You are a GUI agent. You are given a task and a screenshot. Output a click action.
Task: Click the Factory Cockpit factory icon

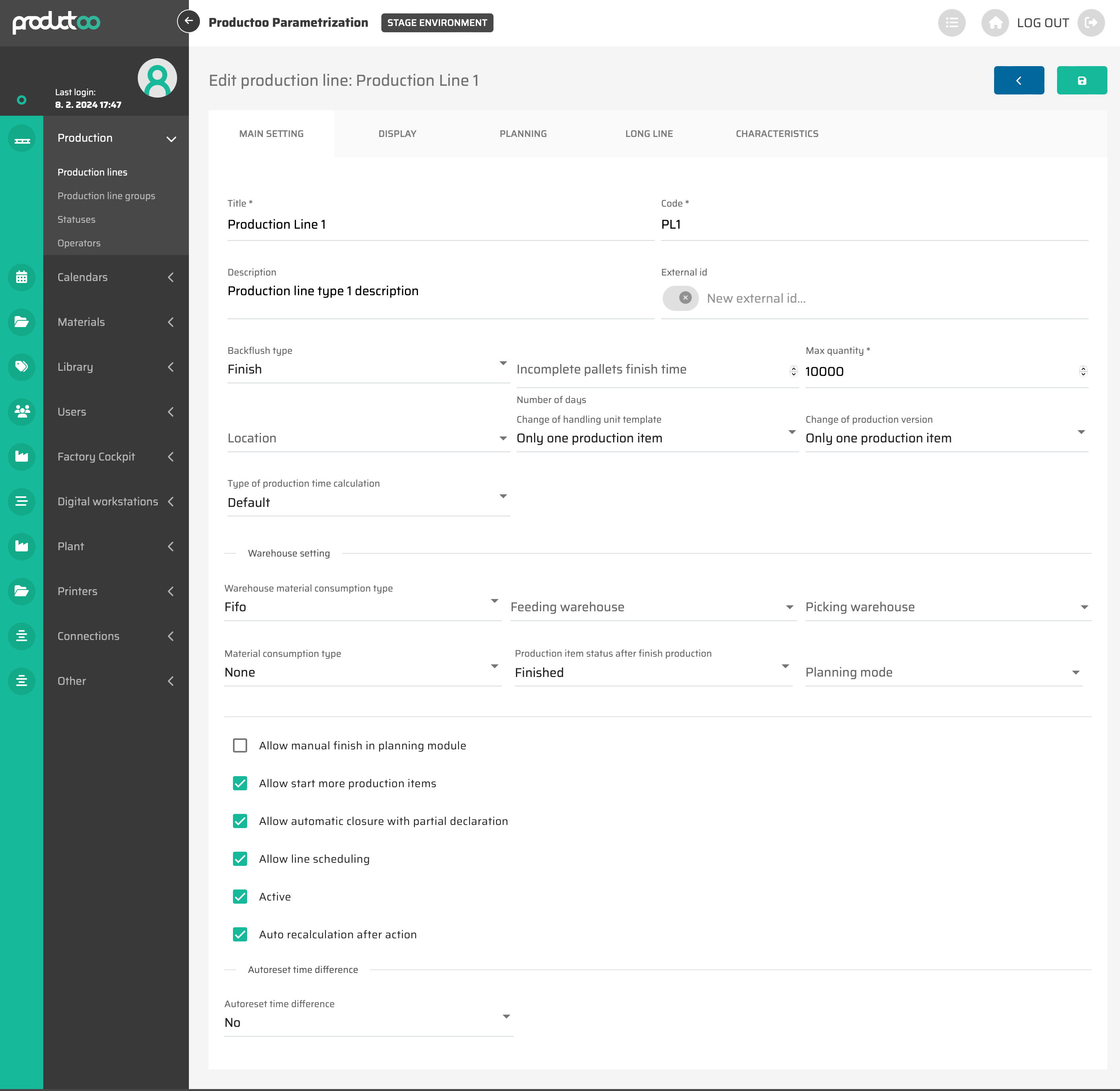pyautogui.click(x=22, y=457)
